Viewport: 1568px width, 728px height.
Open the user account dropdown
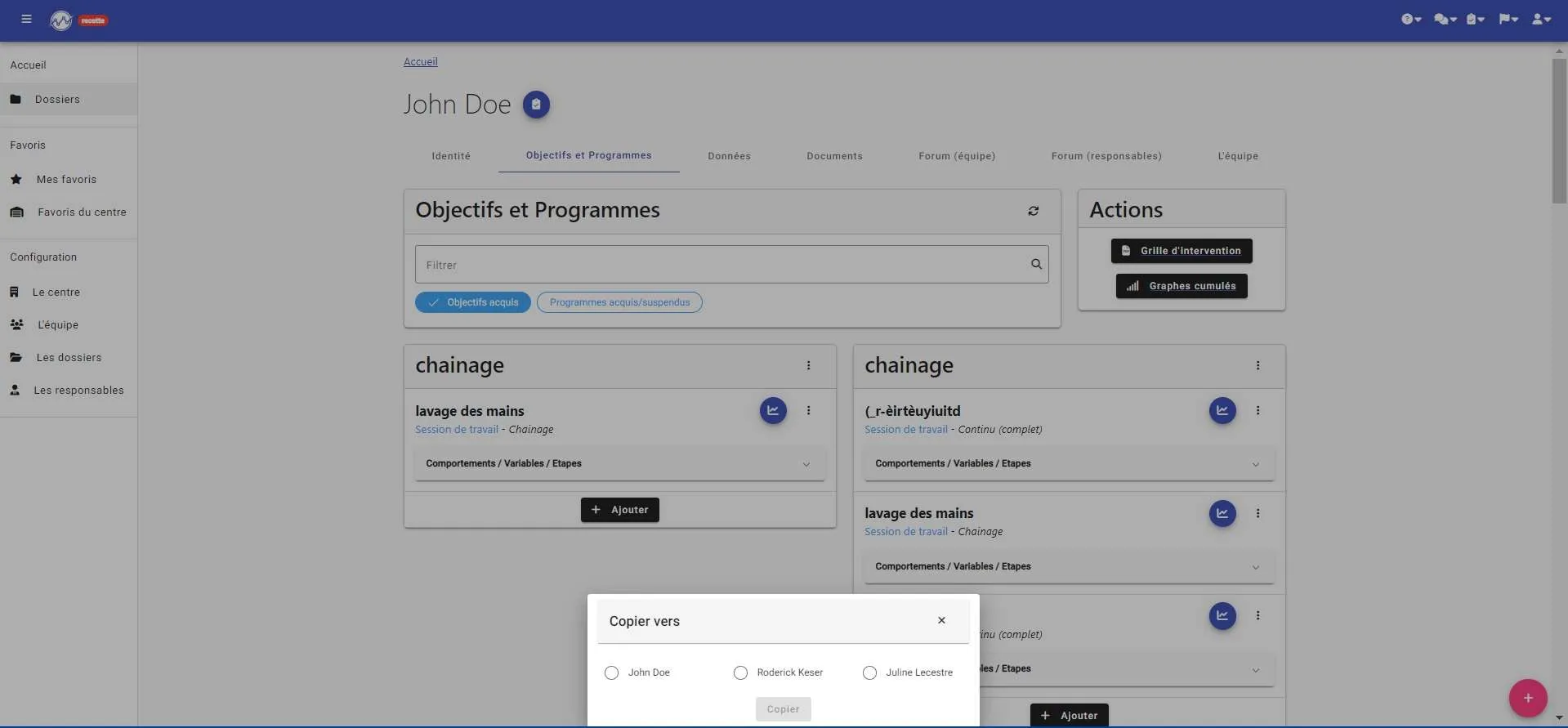(1541, 19)
